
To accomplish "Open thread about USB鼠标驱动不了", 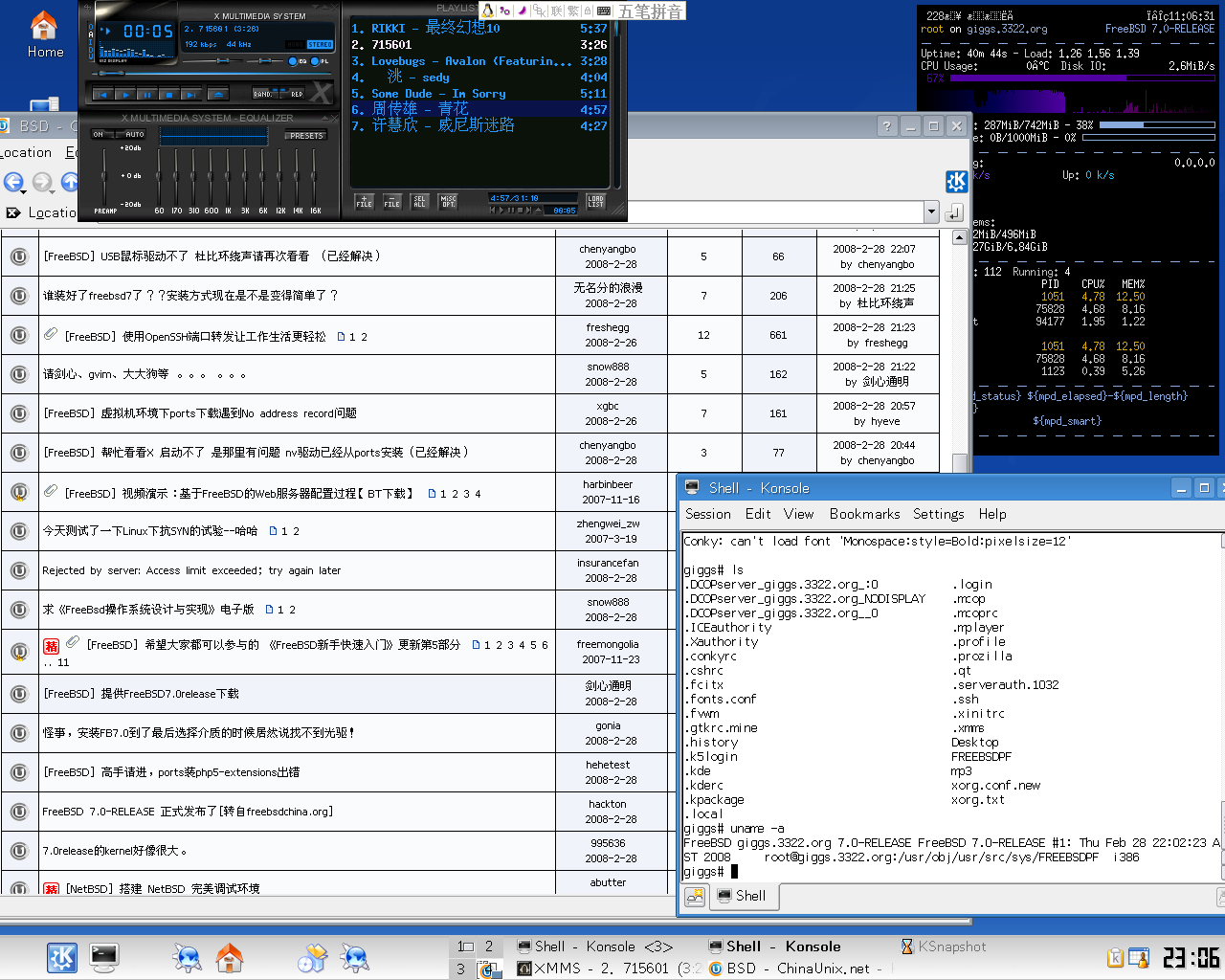I will pyautogui.click(x=212, y=256).
